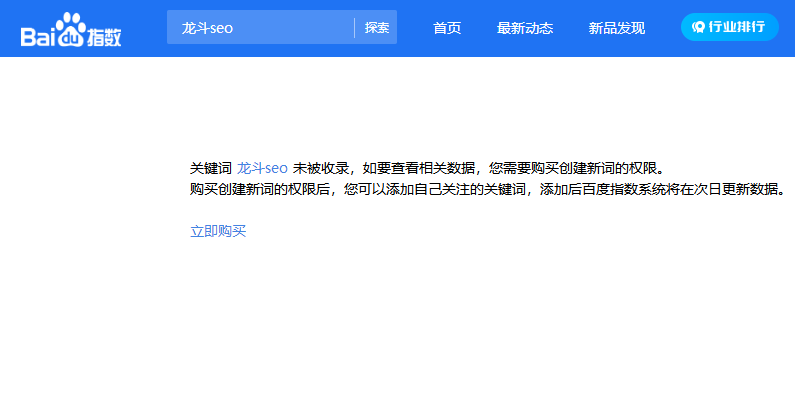Click the blue 龙斗seo keyword in the message
Viewport: 795px width, 417px height.
(262, 168)
